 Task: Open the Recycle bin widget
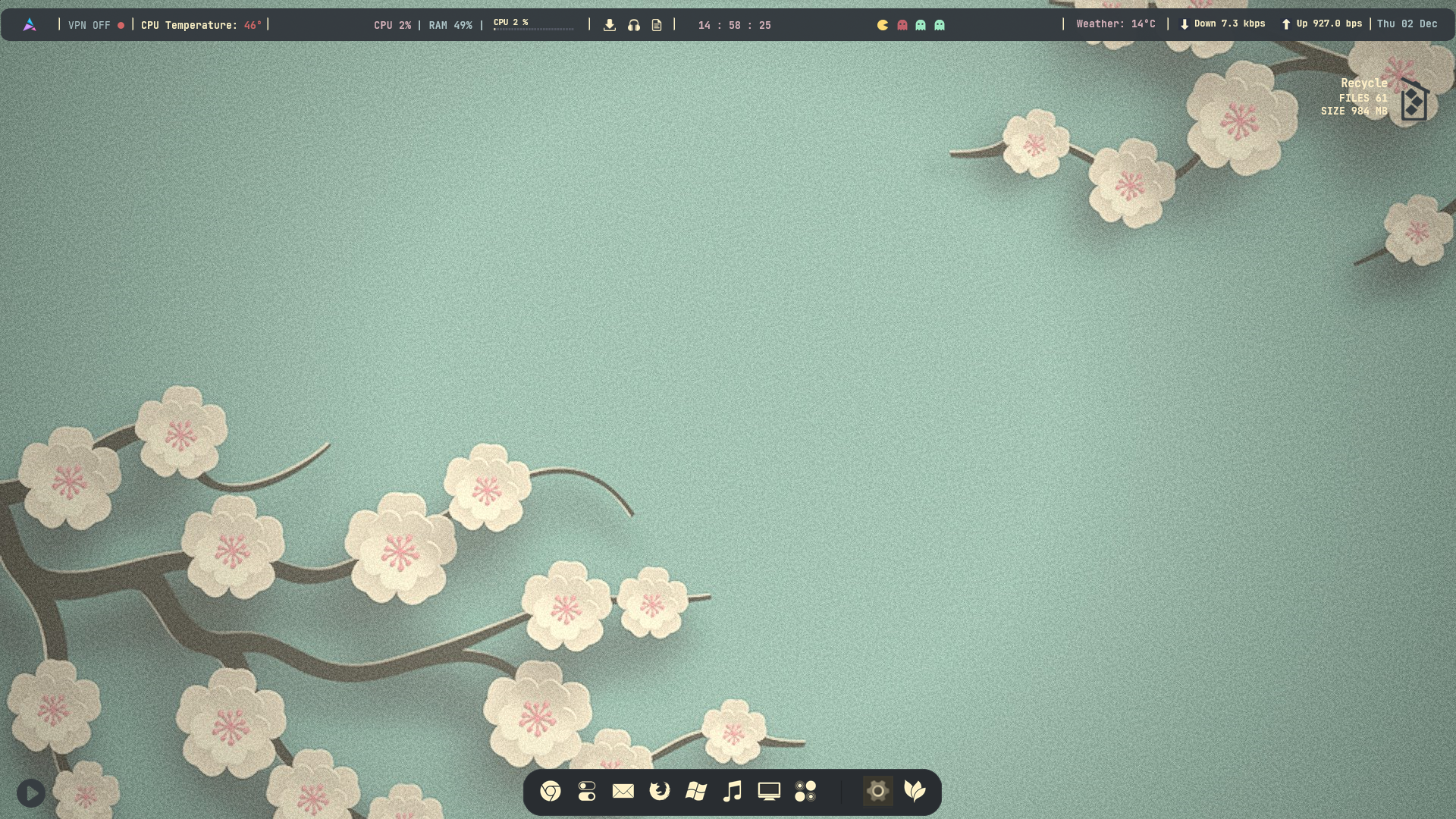(x=1414, y=101)
